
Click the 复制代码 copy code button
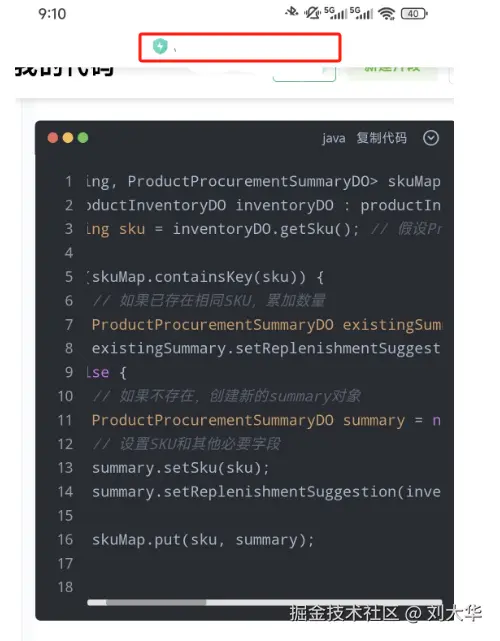tap(381, 138)
